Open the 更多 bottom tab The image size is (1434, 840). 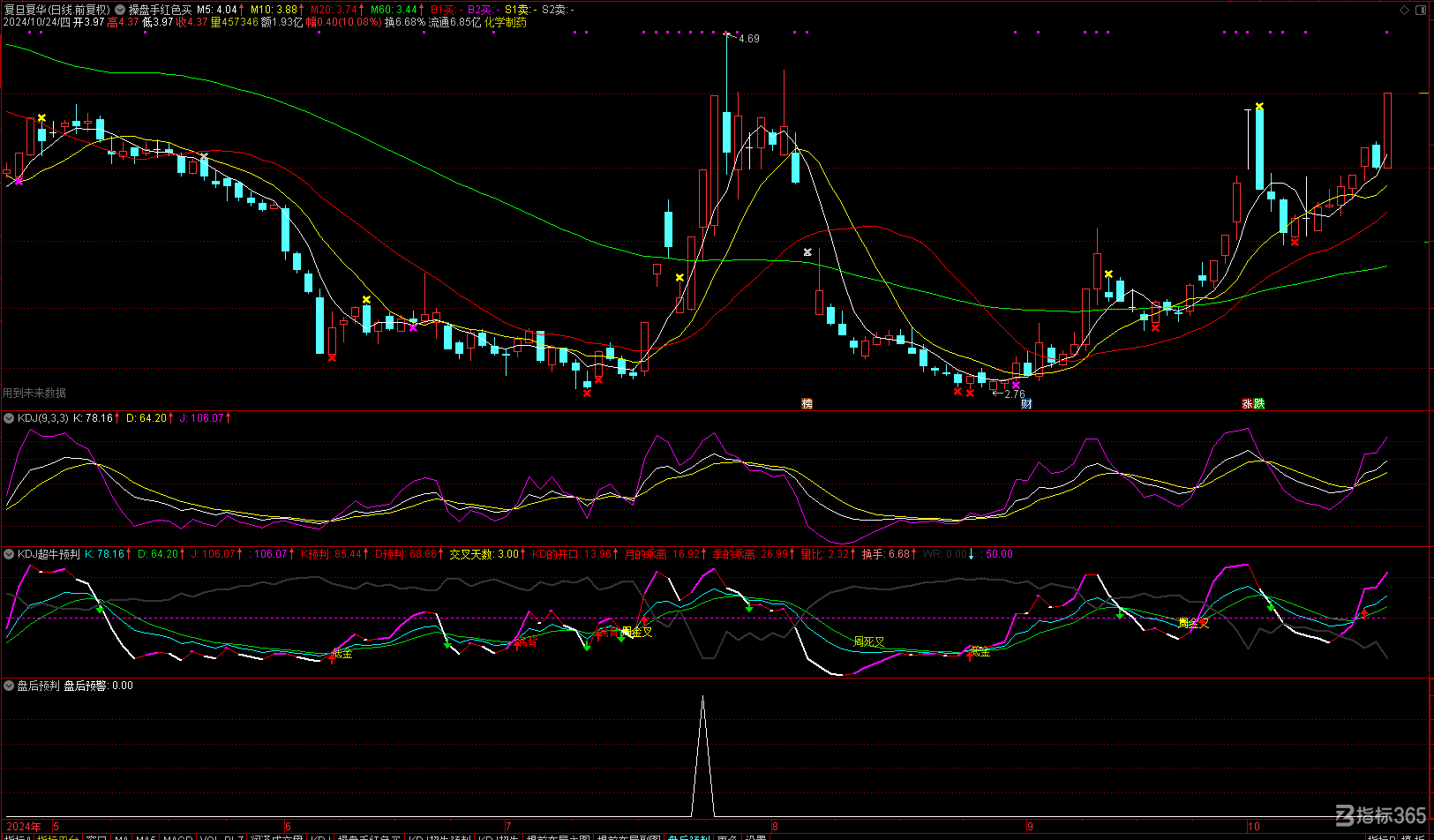727,837
